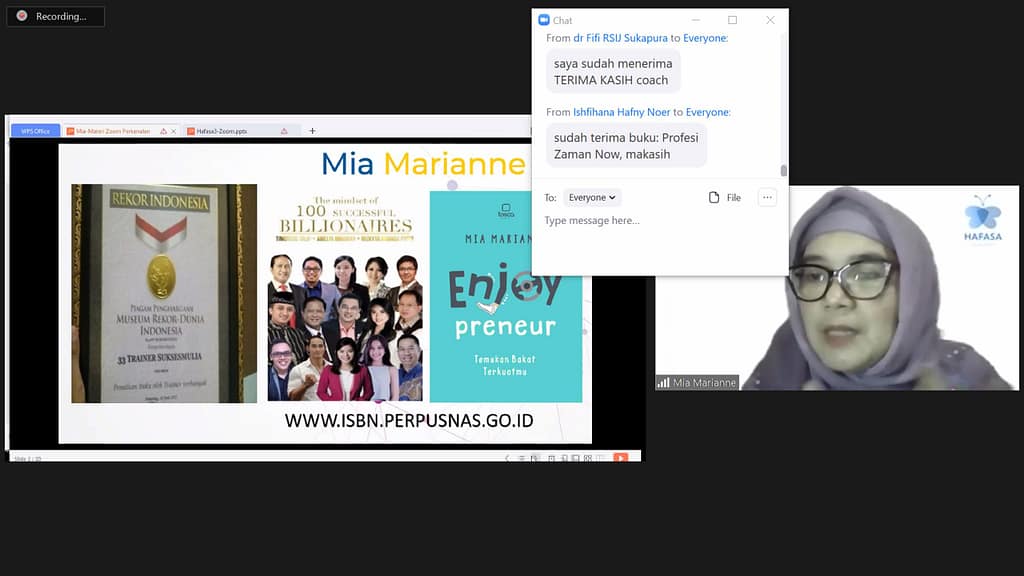The height and width of the screenshot is (576, 1024).
Task: Click sender name Ishfihana Hafny Noer
Action: coord(622,112)
